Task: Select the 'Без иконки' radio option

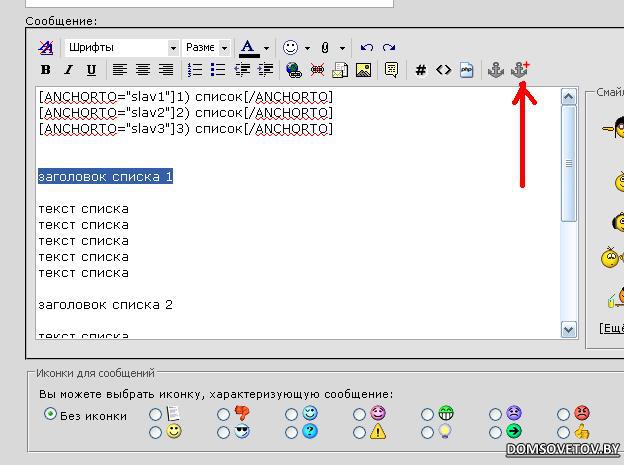Action: pos(50,414)
